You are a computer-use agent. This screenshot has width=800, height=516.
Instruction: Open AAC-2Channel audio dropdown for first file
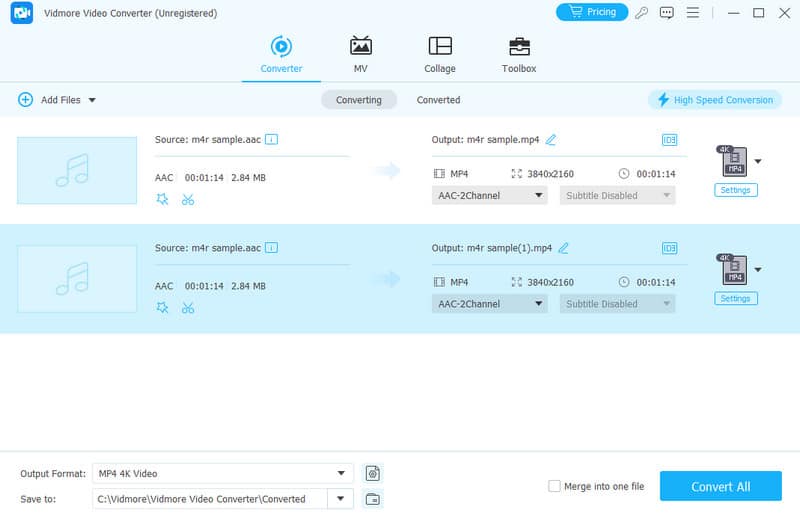490,196
